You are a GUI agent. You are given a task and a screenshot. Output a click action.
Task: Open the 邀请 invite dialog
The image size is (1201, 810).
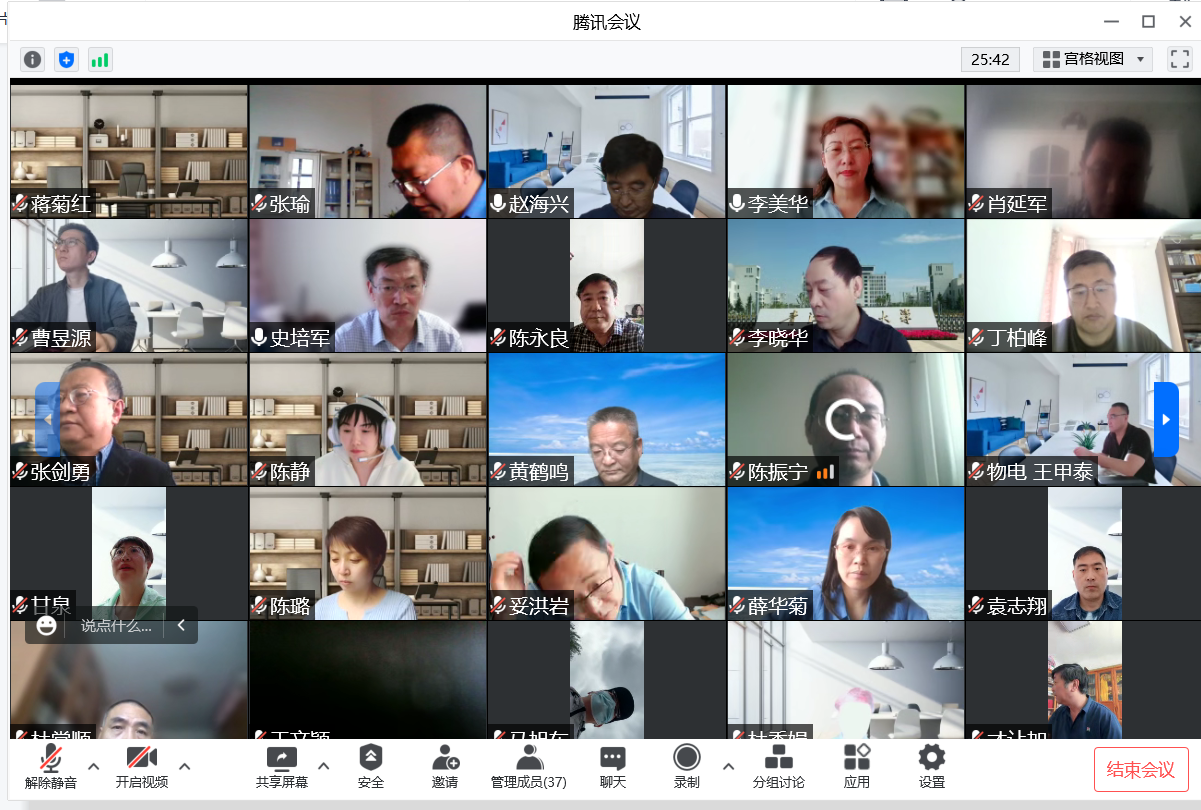tap(445, 767)
